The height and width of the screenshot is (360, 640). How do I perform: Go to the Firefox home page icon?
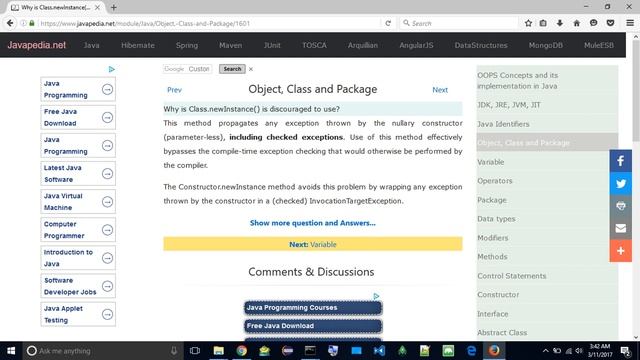click(x=576, y=23)
